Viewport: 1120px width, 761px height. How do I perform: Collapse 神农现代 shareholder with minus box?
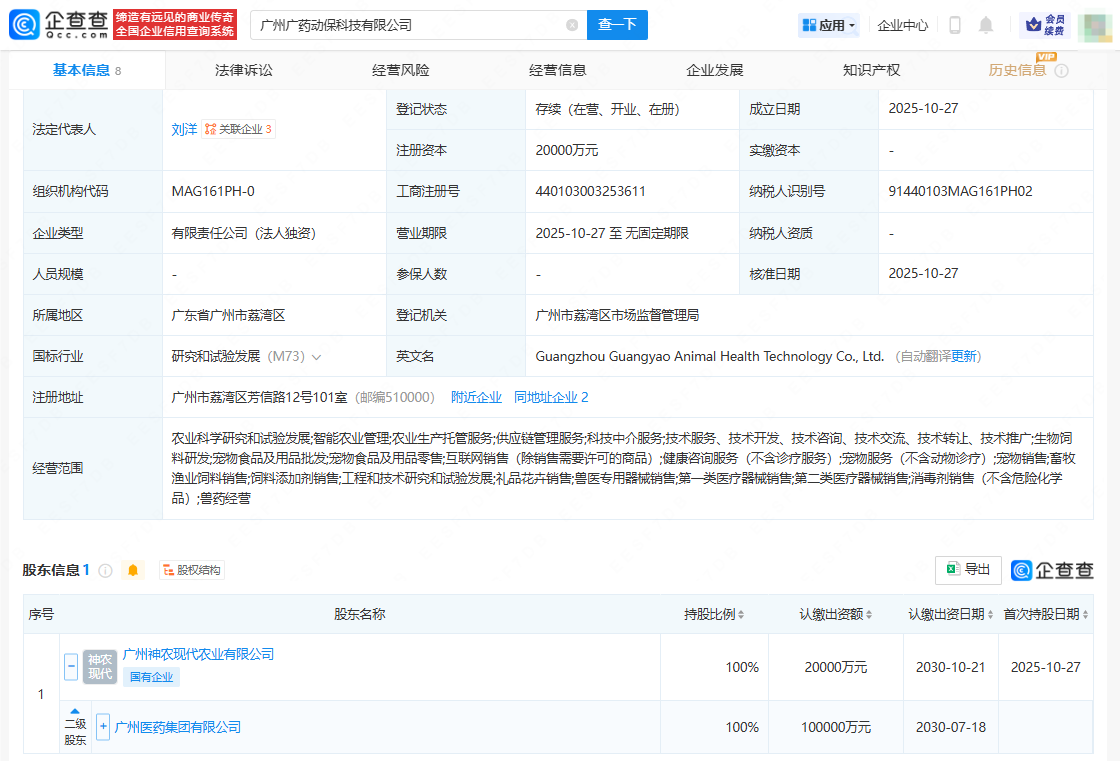pyautogui.click(x=69, y=667)
